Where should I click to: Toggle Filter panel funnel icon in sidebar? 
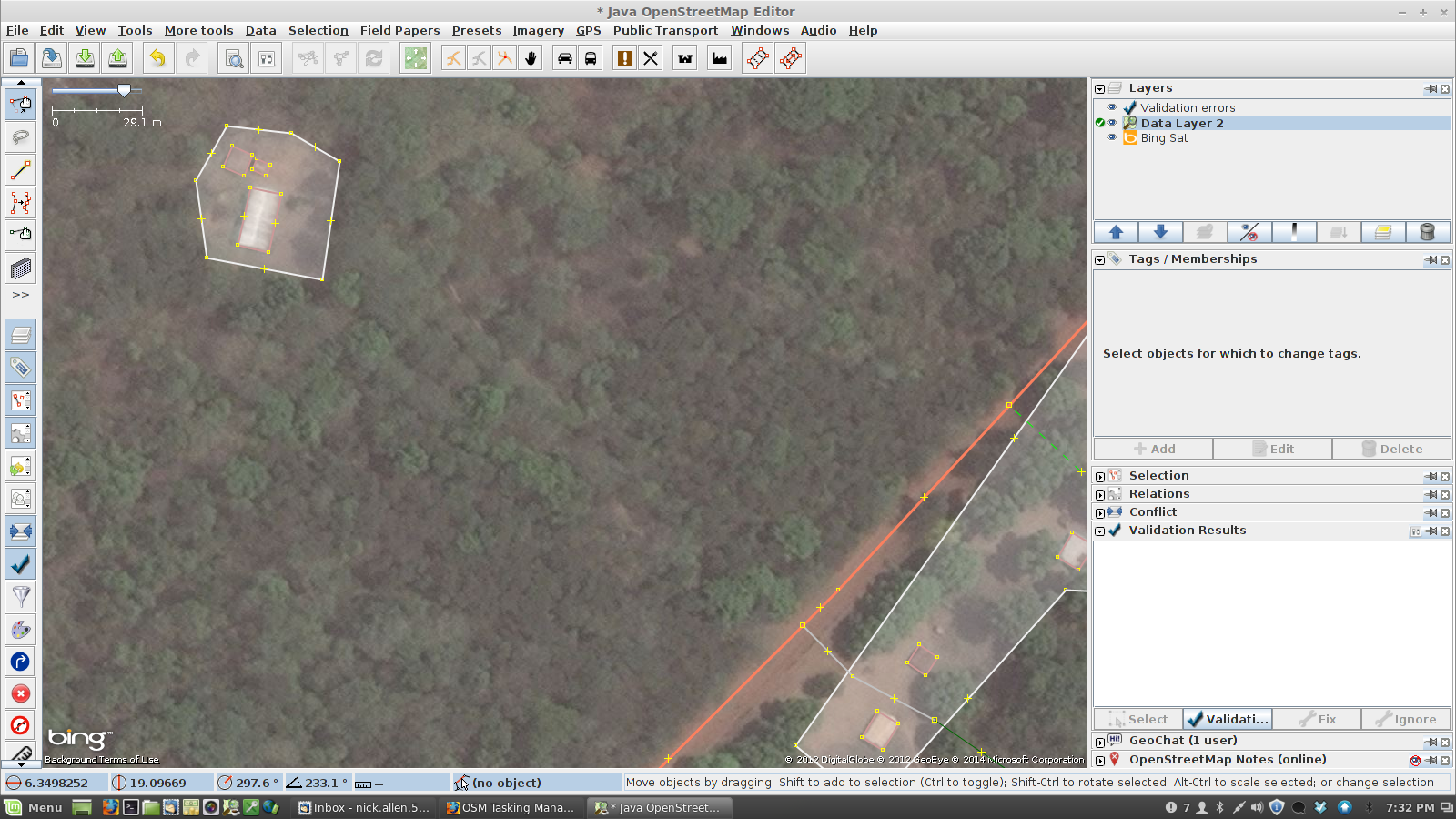21,597
